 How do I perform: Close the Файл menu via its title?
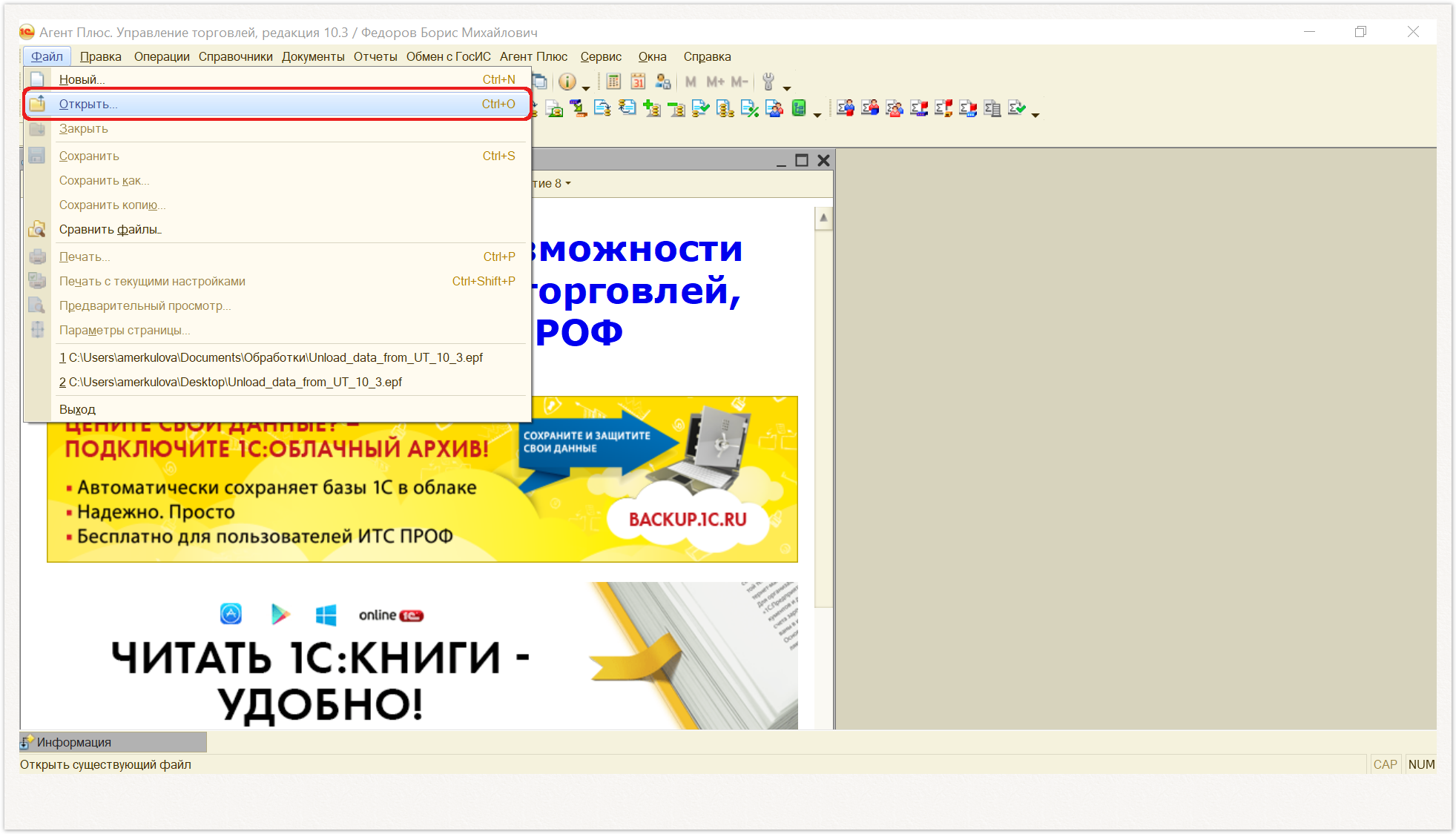click(47, 56)
